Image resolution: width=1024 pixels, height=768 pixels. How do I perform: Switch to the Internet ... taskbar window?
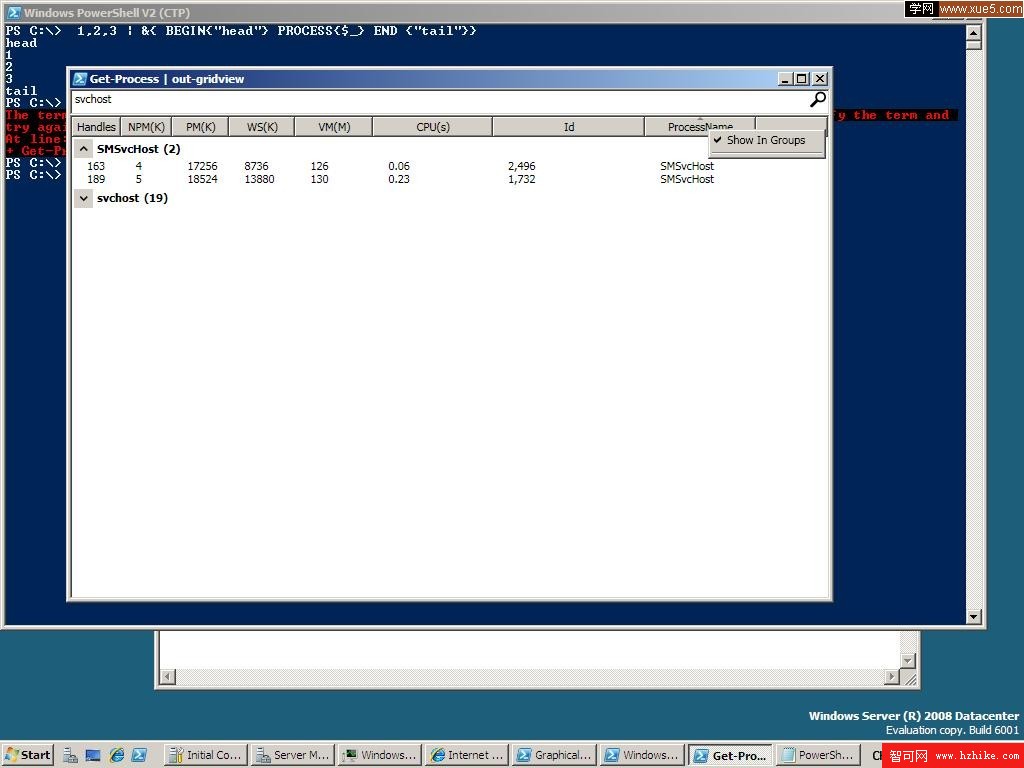click(467, 755)
